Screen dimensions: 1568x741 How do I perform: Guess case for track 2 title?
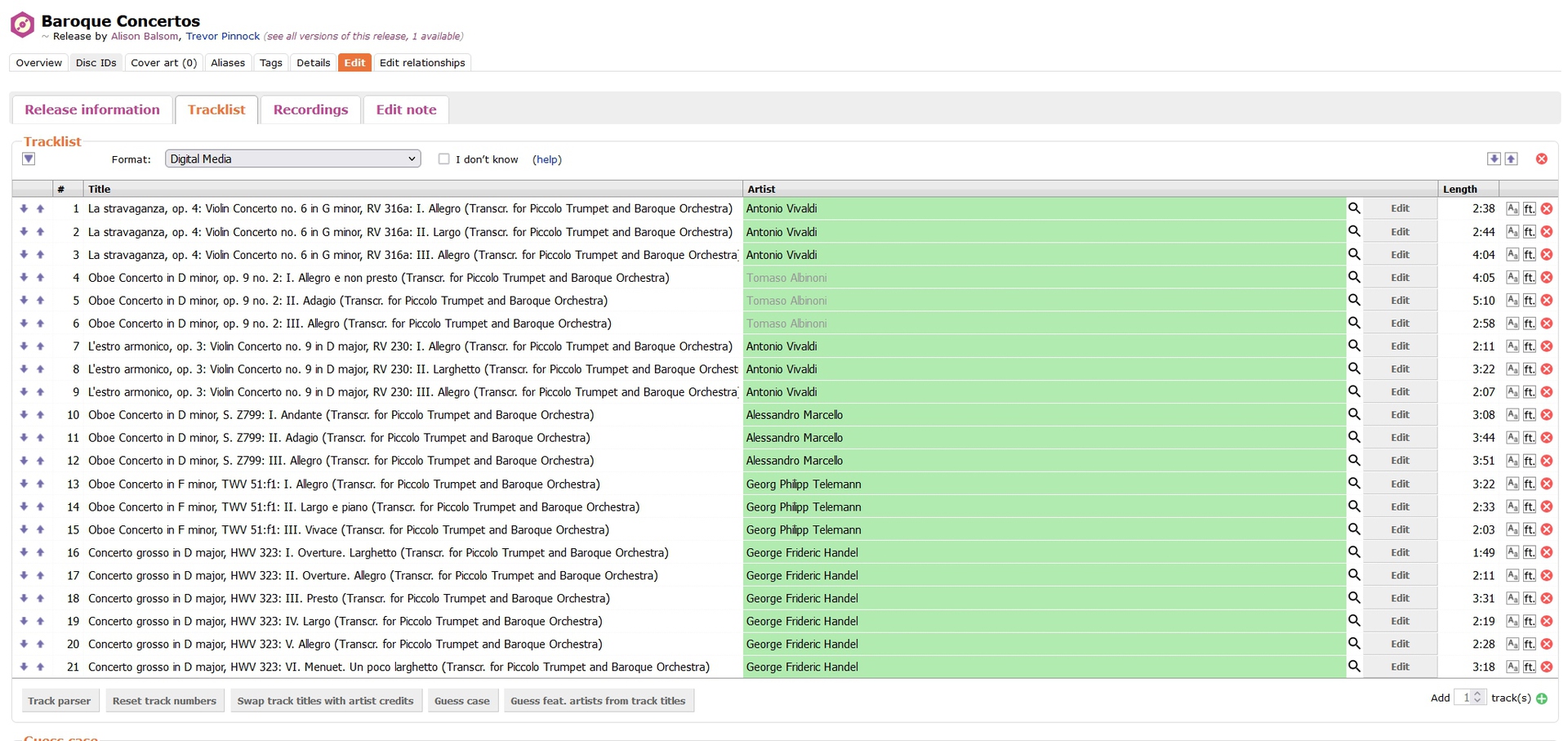[1512, 232]
